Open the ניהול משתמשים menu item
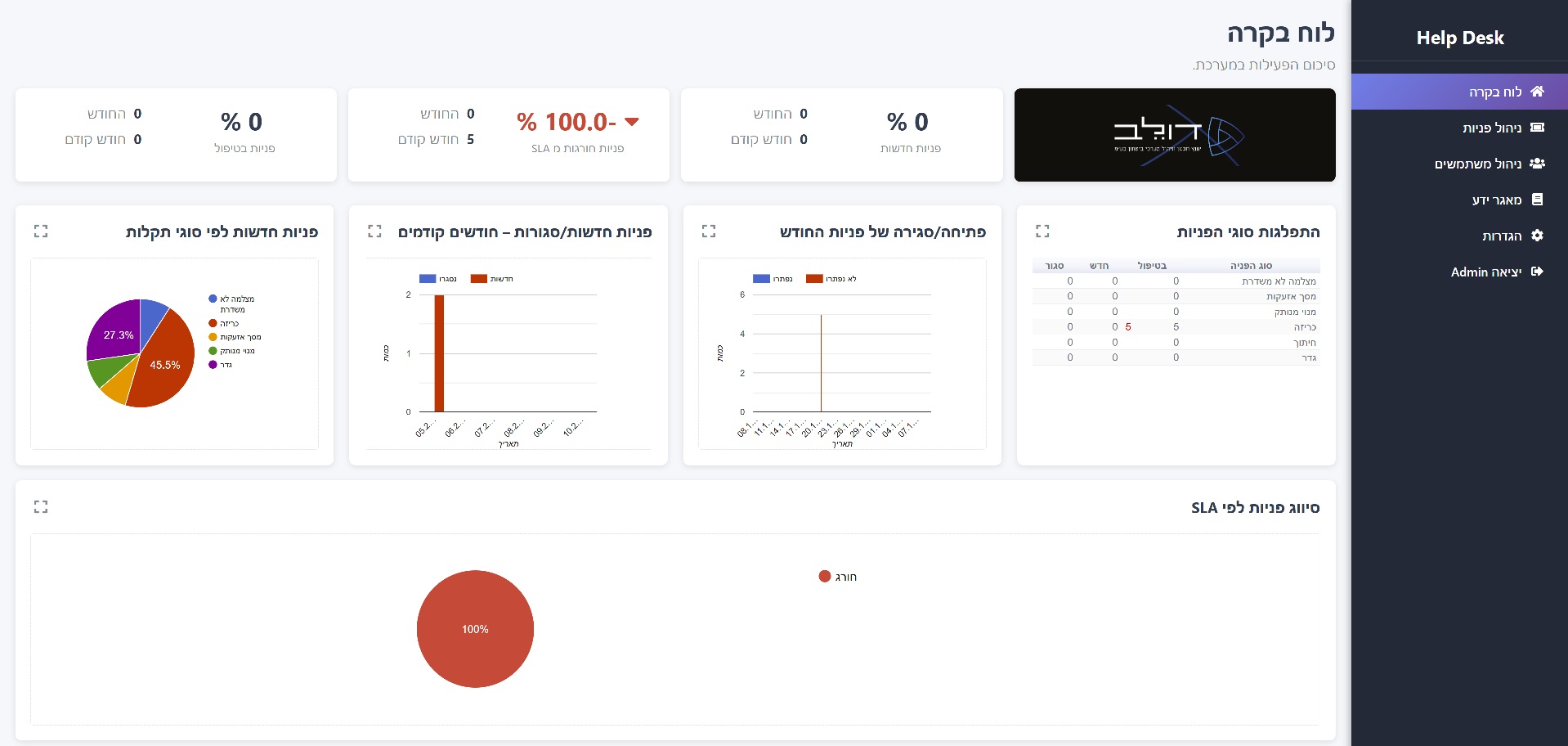Viewport: 1568px width, 746px height. coord(1478,164)
